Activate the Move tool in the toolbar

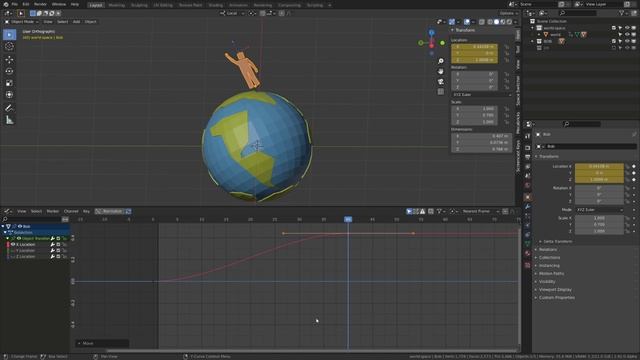click(9, 60)
